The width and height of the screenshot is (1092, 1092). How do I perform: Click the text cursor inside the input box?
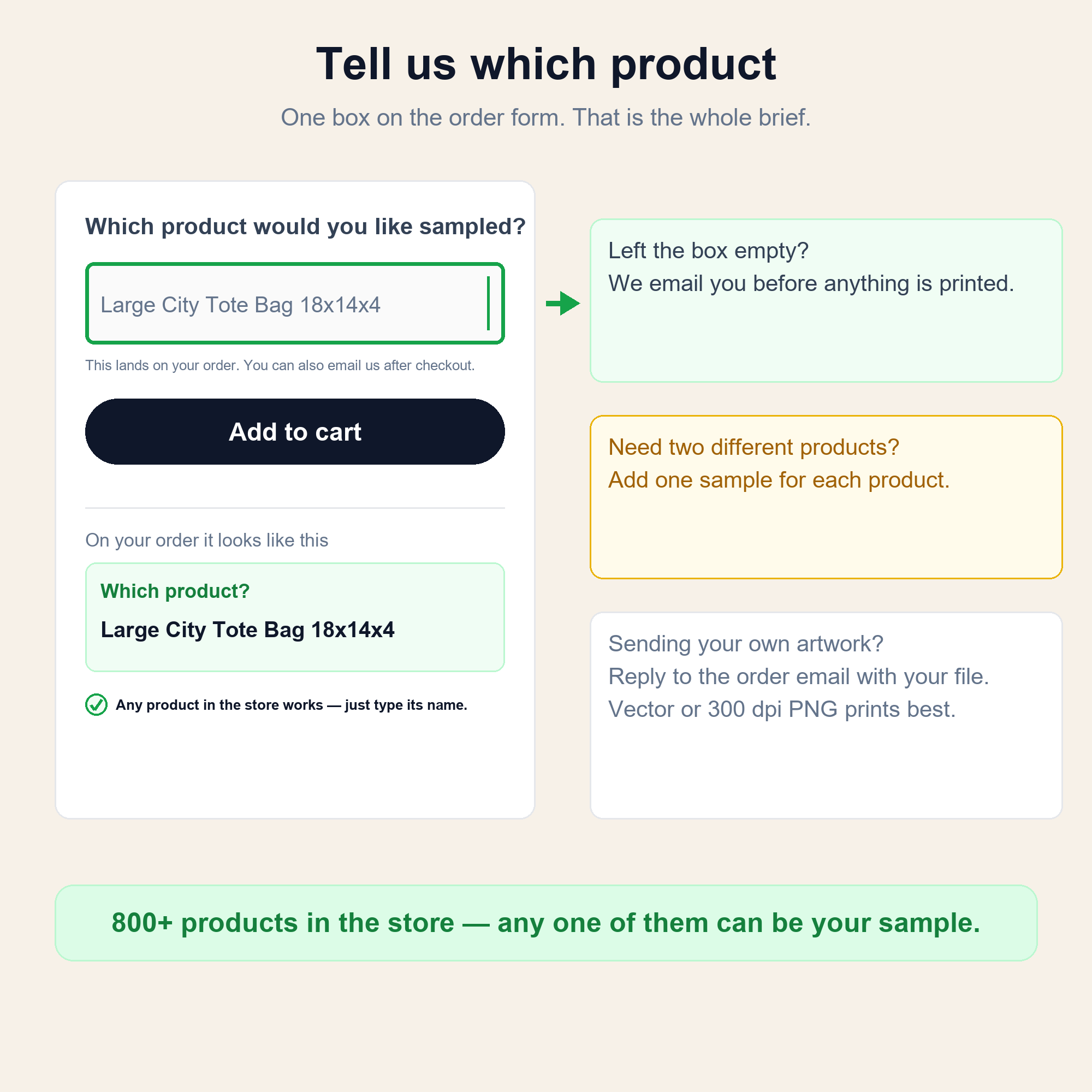488,303
